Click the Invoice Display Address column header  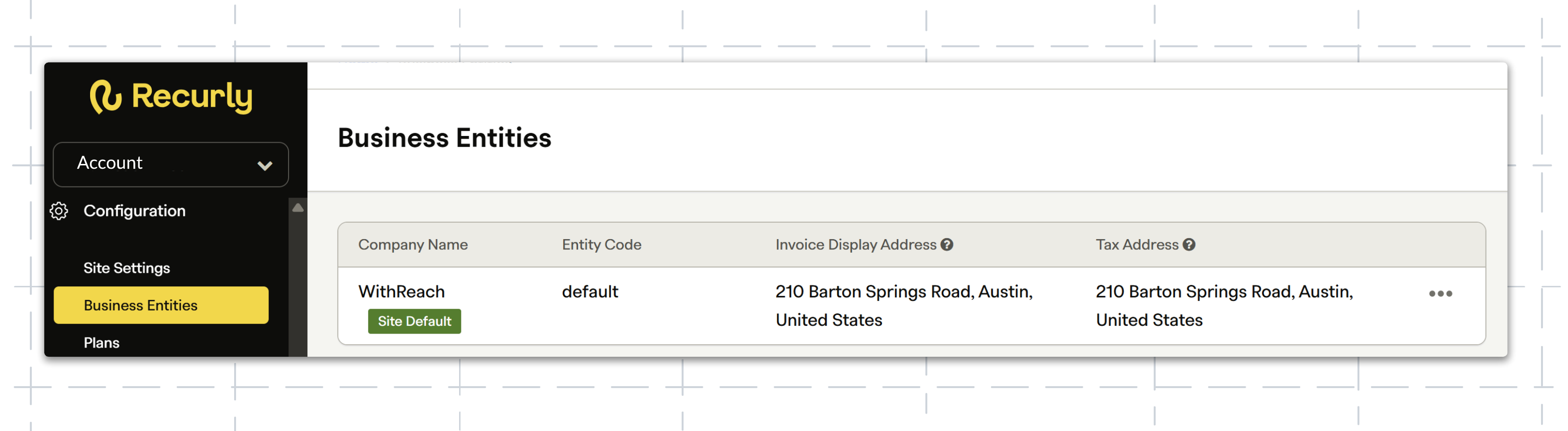tap(856, 245)
